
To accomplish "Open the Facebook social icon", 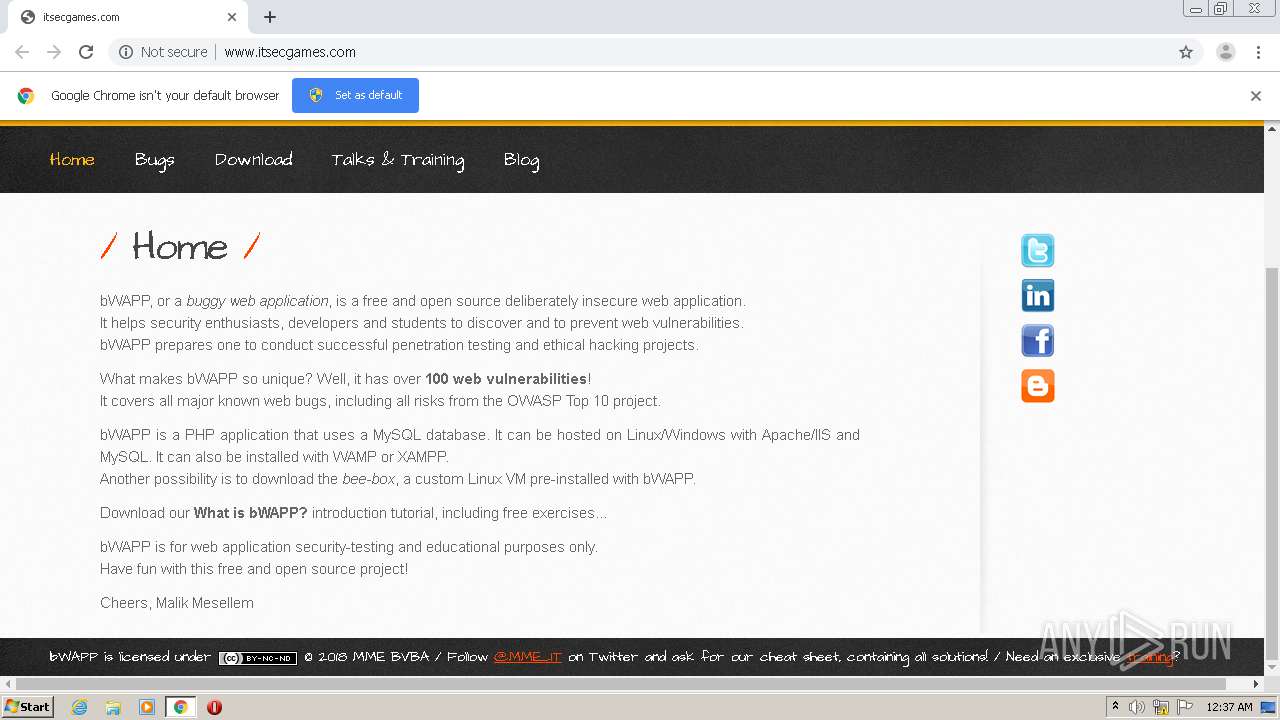I will [1037, 340].
